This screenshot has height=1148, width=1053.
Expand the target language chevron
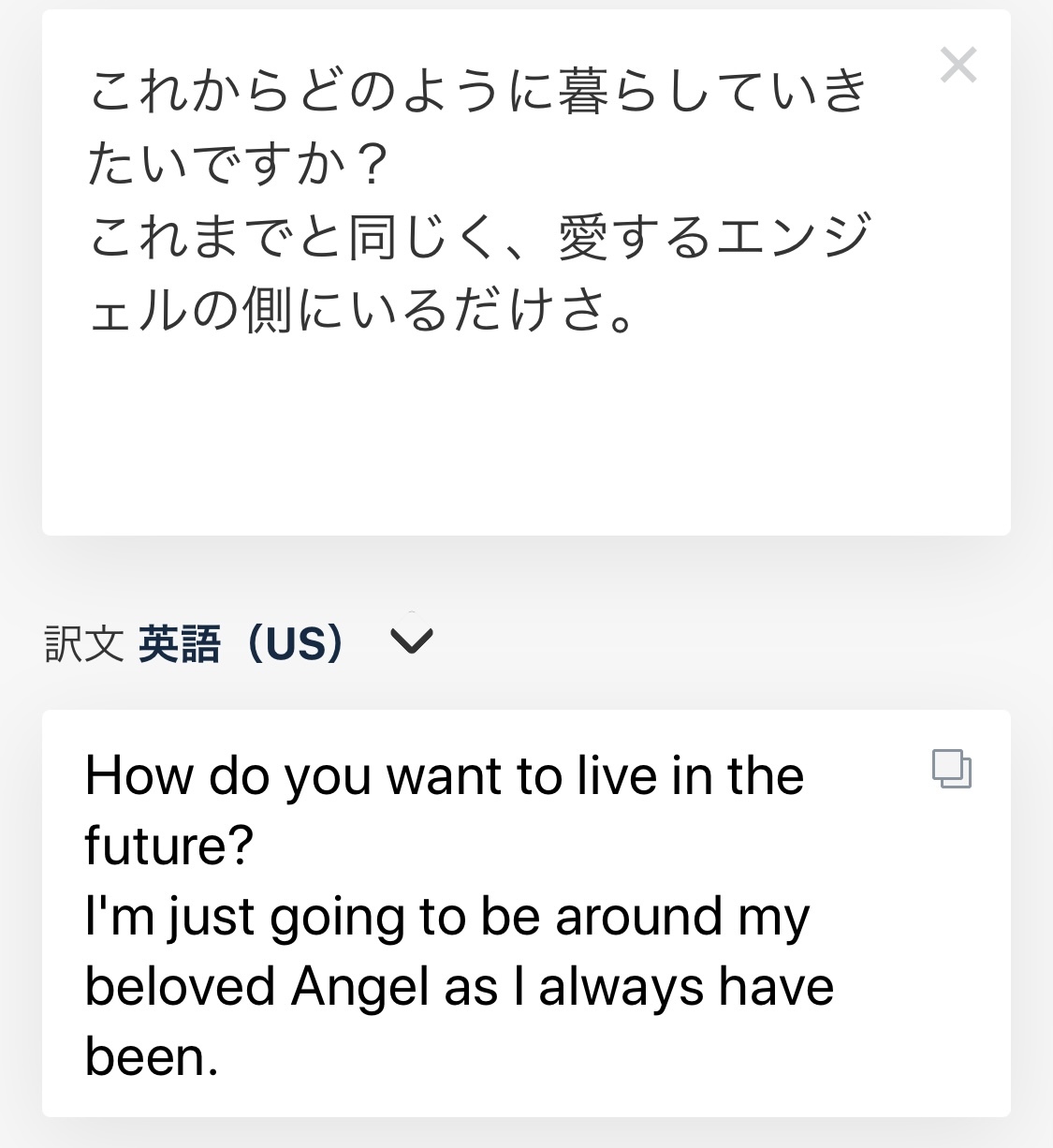(411, 641)
